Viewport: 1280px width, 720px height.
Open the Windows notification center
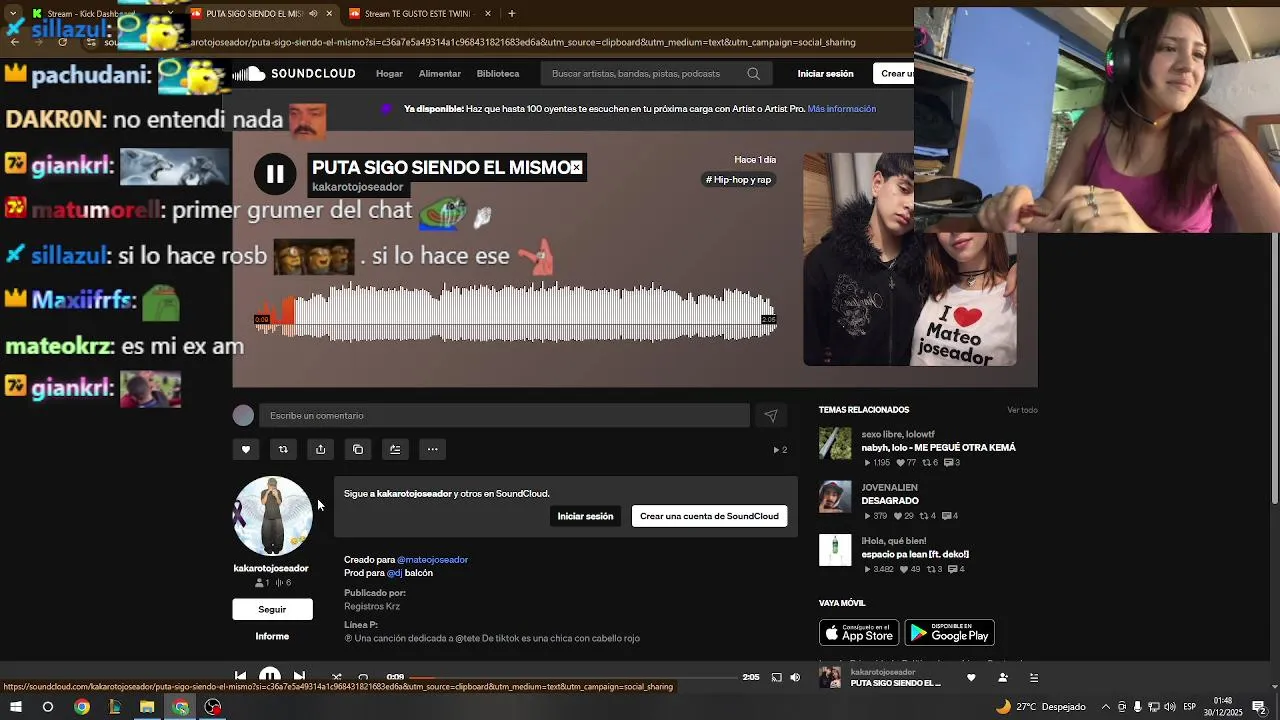point(1259,707)
